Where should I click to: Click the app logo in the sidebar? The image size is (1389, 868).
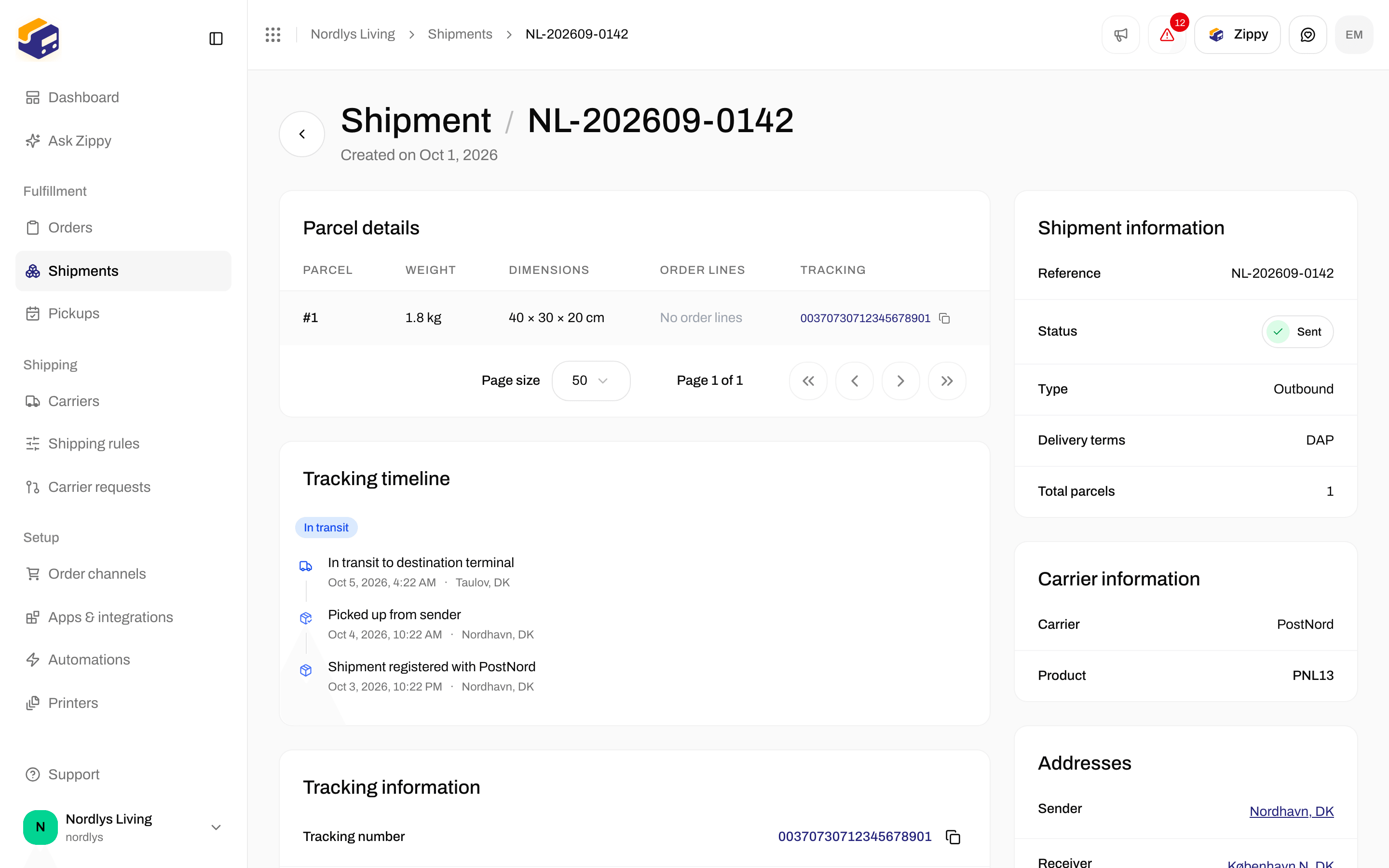[39, 39]
